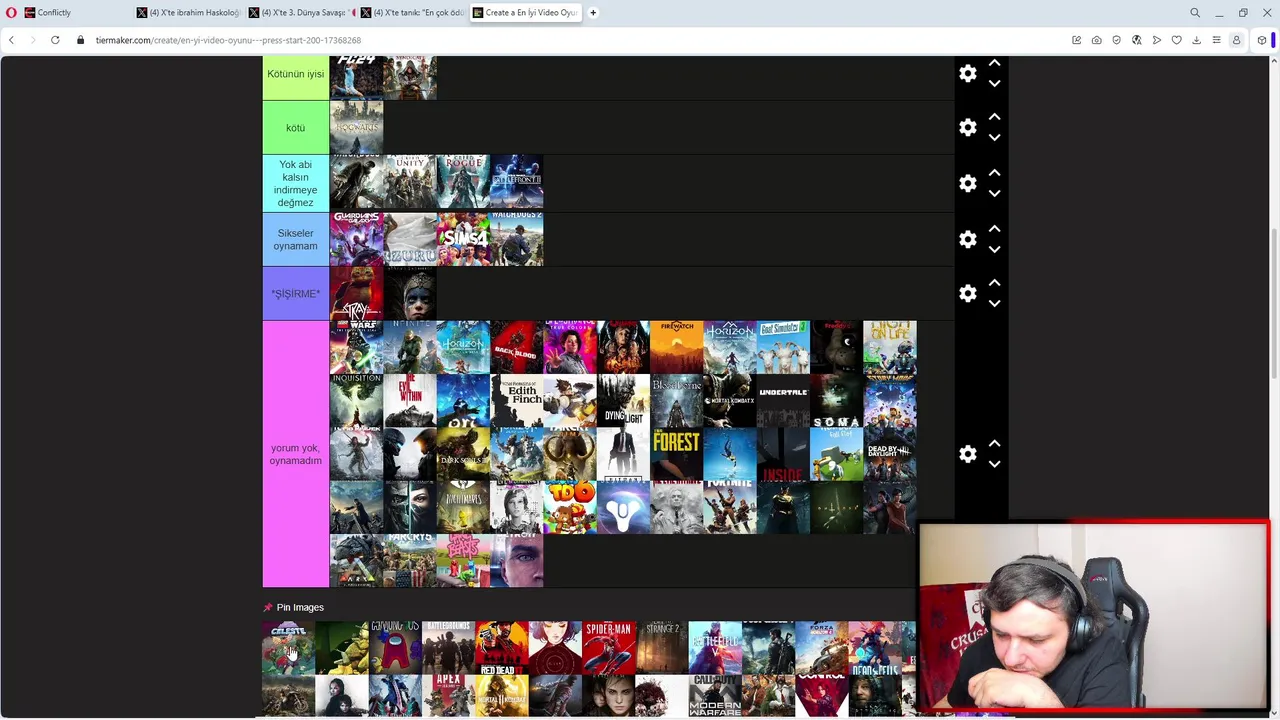The width and height of the screenshot is (1280, 720).
Task: Open settings gear for *ŞİŞİRME* tier
Action: [x=967, y=294]
